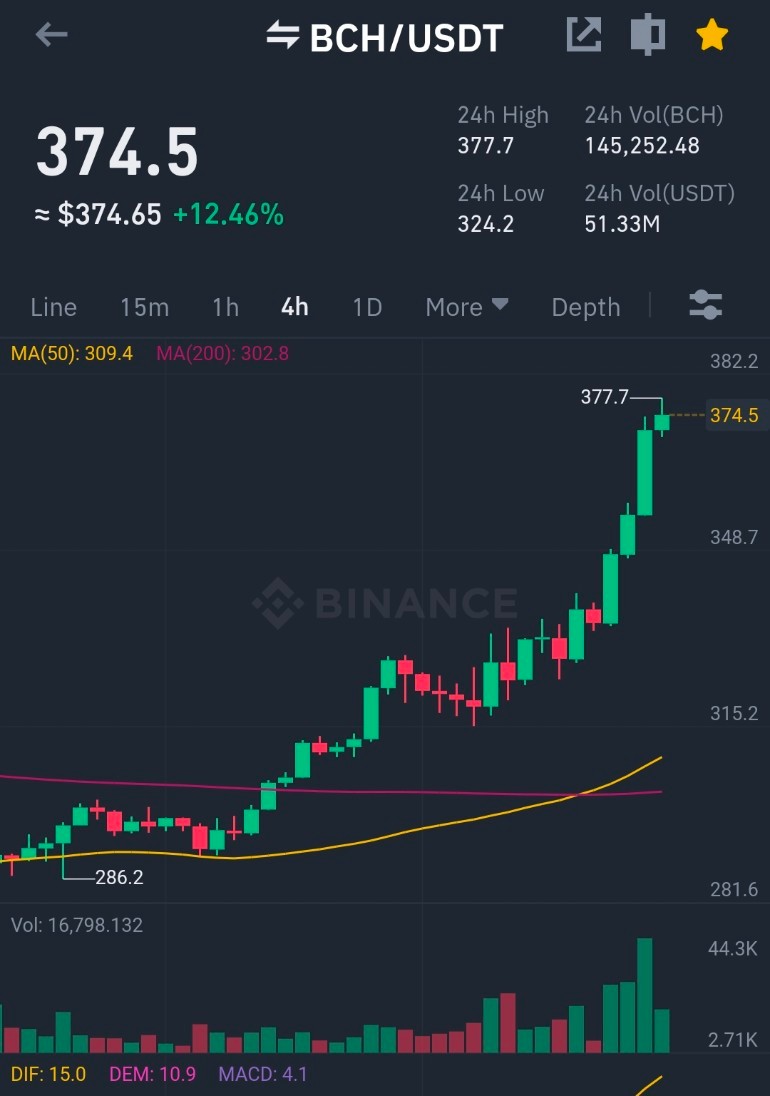Select the 4h timeframe

[x=295, y=307]
